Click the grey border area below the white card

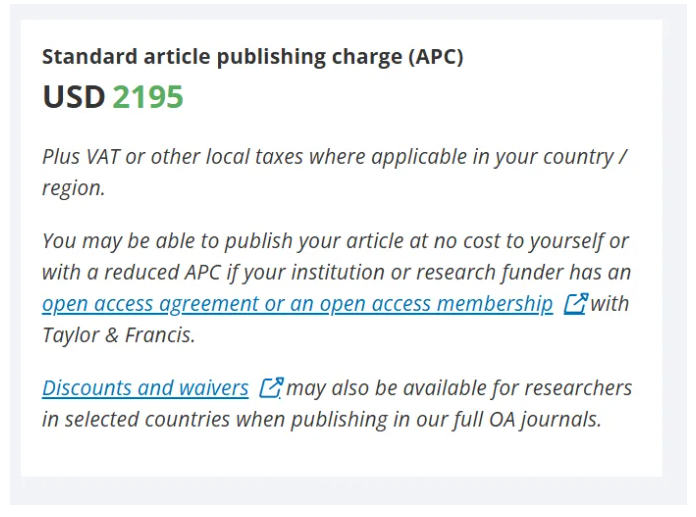[x=348, y=491]
